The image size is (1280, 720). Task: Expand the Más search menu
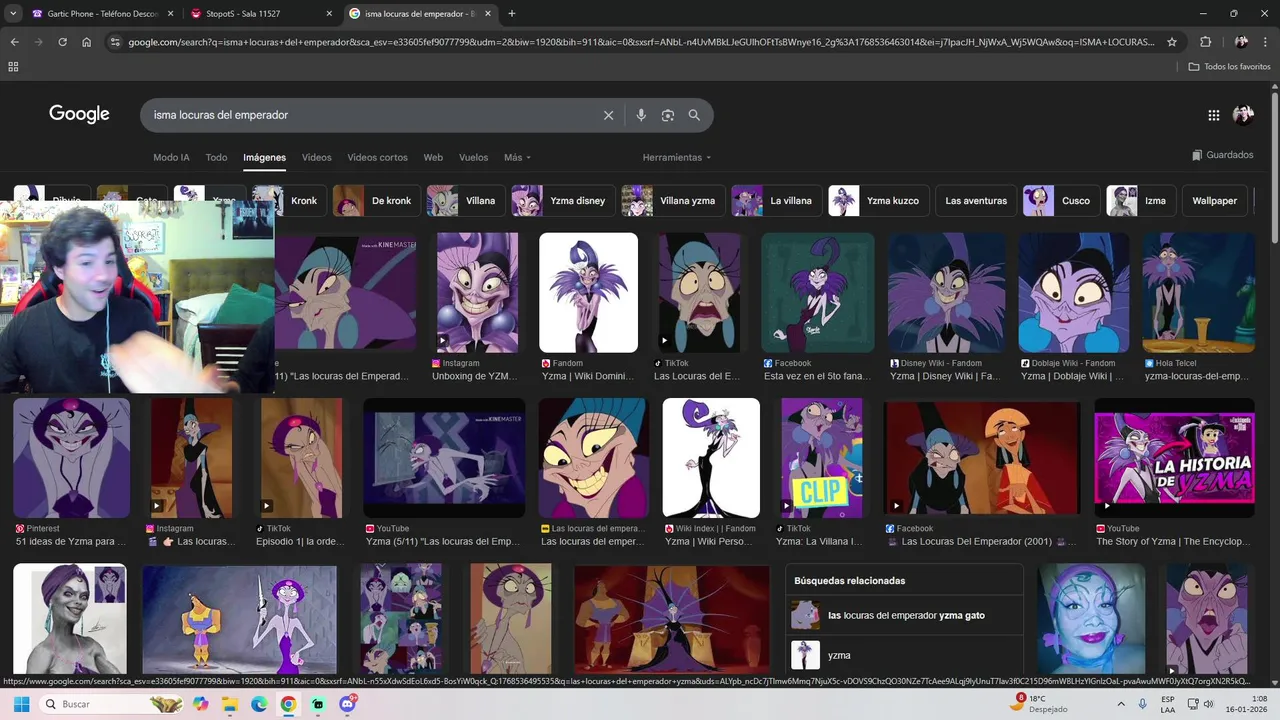tap(517, 157)
